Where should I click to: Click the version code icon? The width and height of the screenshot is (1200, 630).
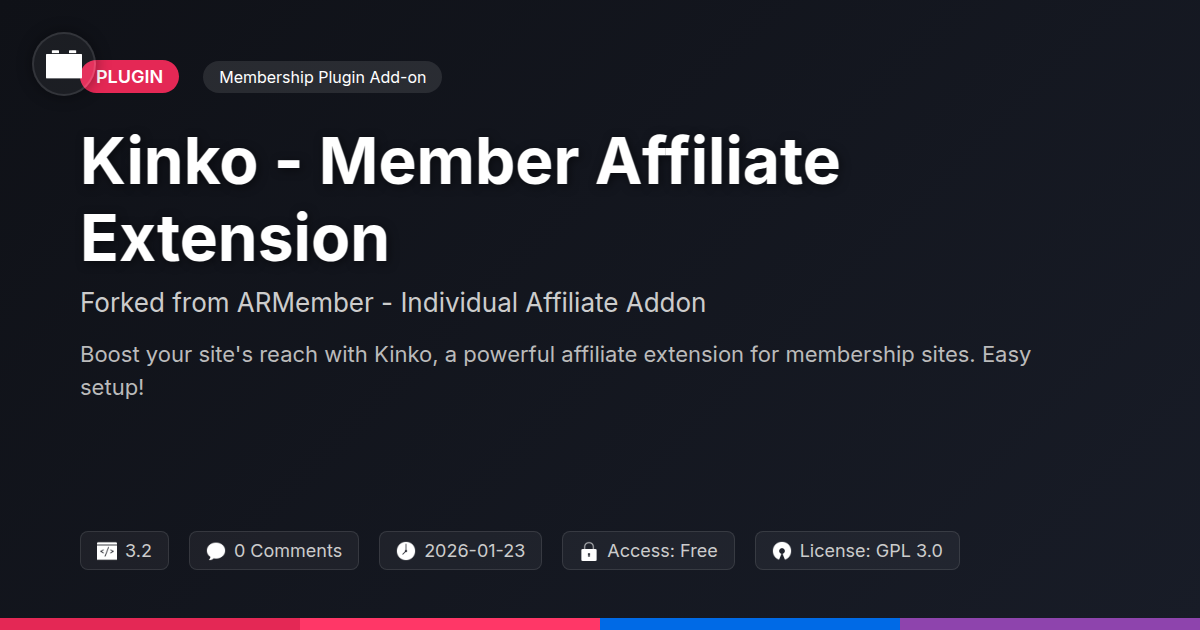point(107,551)
